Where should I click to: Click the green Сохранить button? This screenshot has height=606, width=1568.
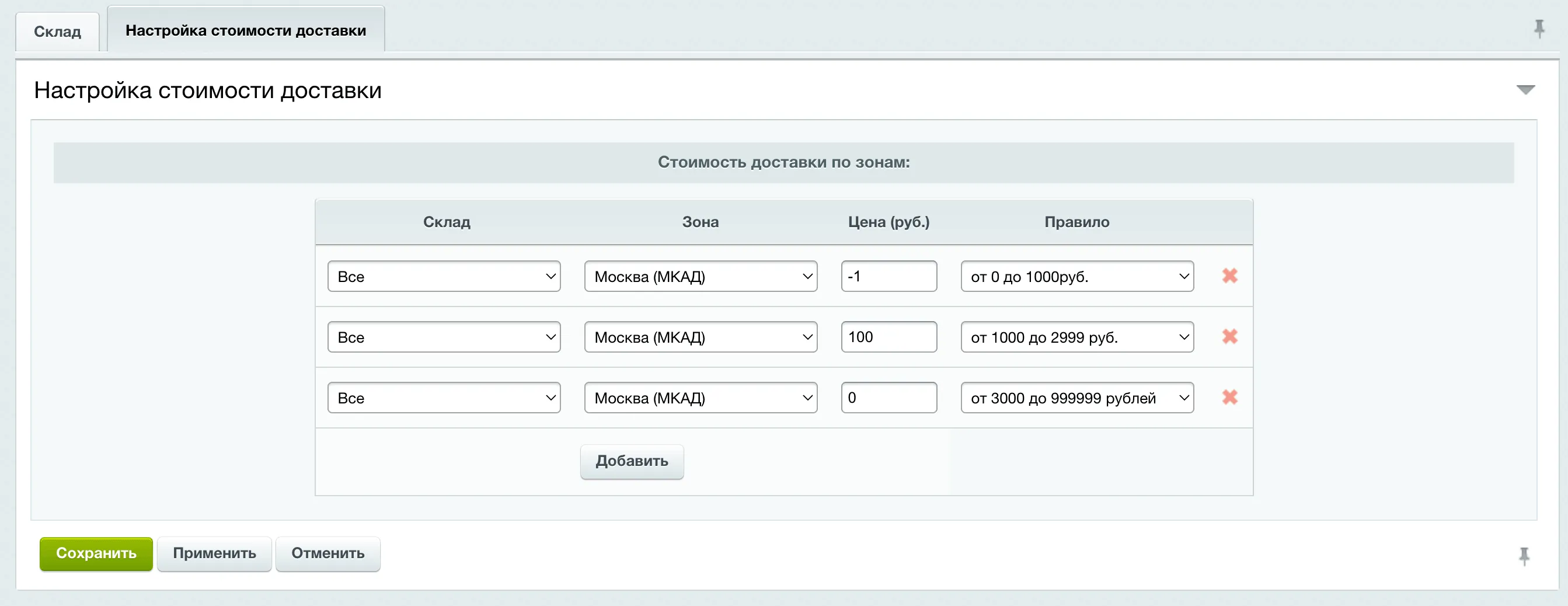point(96,553)
